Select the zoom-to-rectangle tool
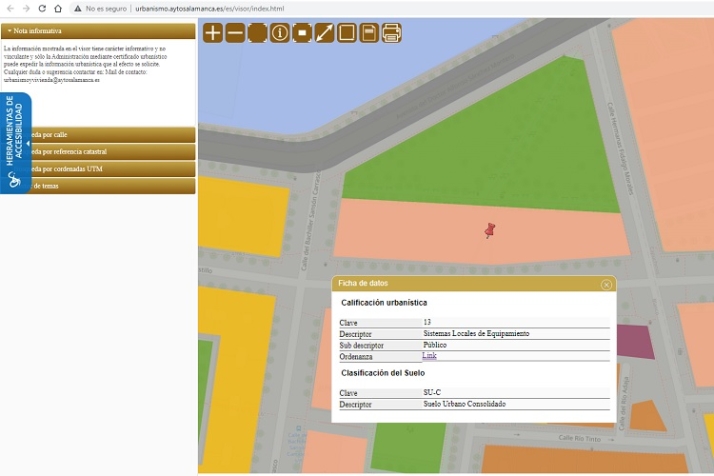 coord(302,33)
